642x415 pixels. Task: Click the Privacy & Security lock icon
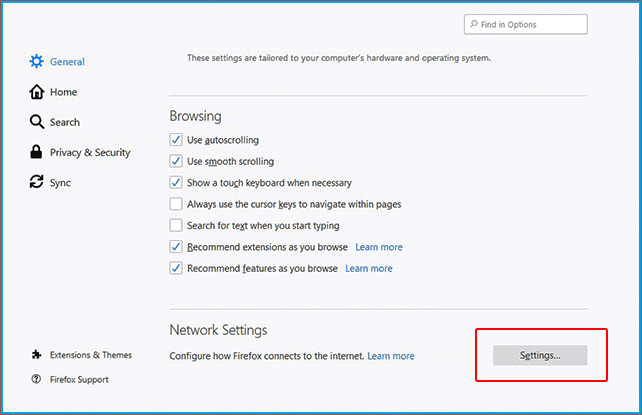pyautogui.click(x=37, y=152)
